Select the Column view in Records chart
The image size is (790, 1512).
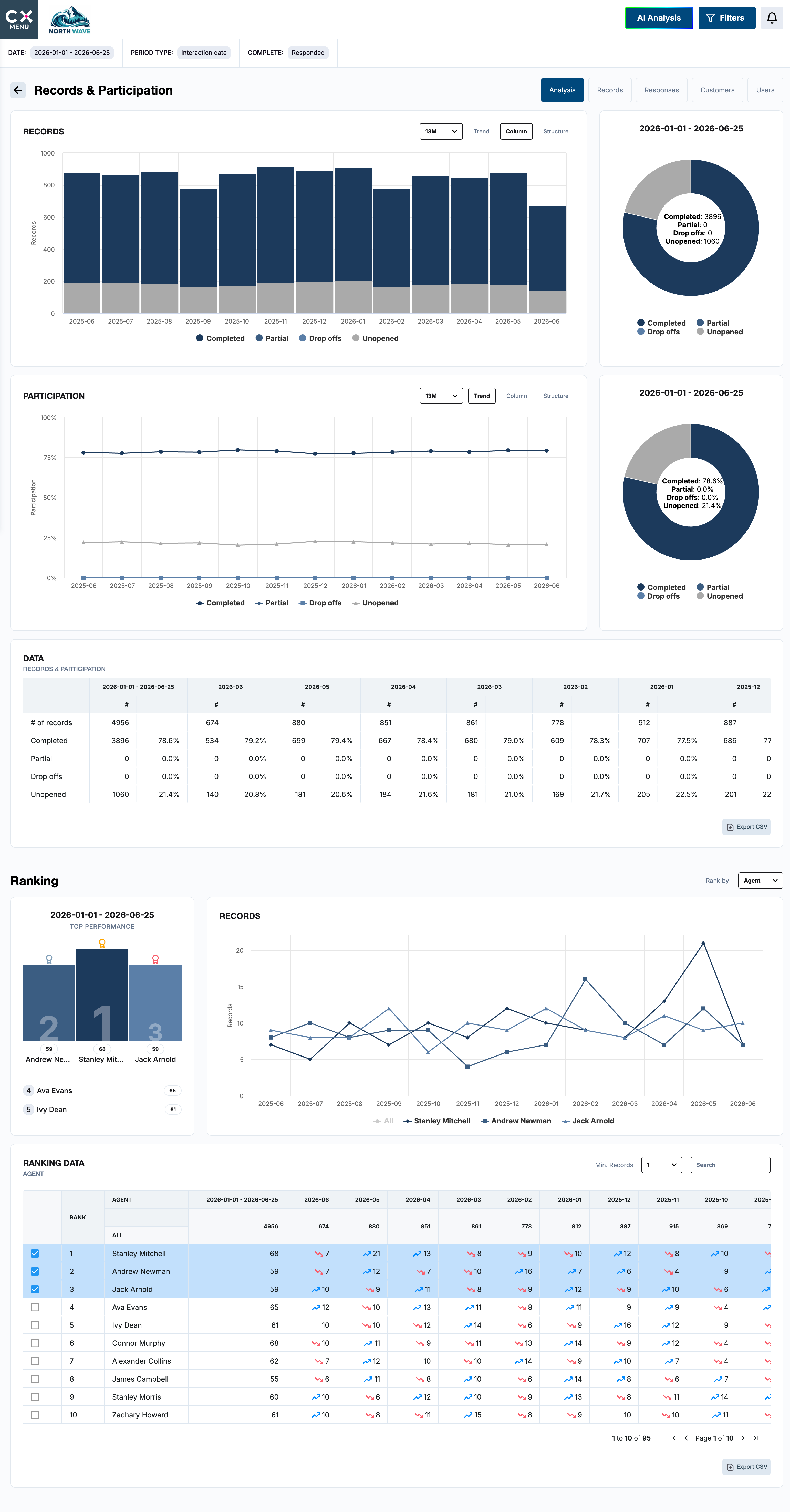516,131
